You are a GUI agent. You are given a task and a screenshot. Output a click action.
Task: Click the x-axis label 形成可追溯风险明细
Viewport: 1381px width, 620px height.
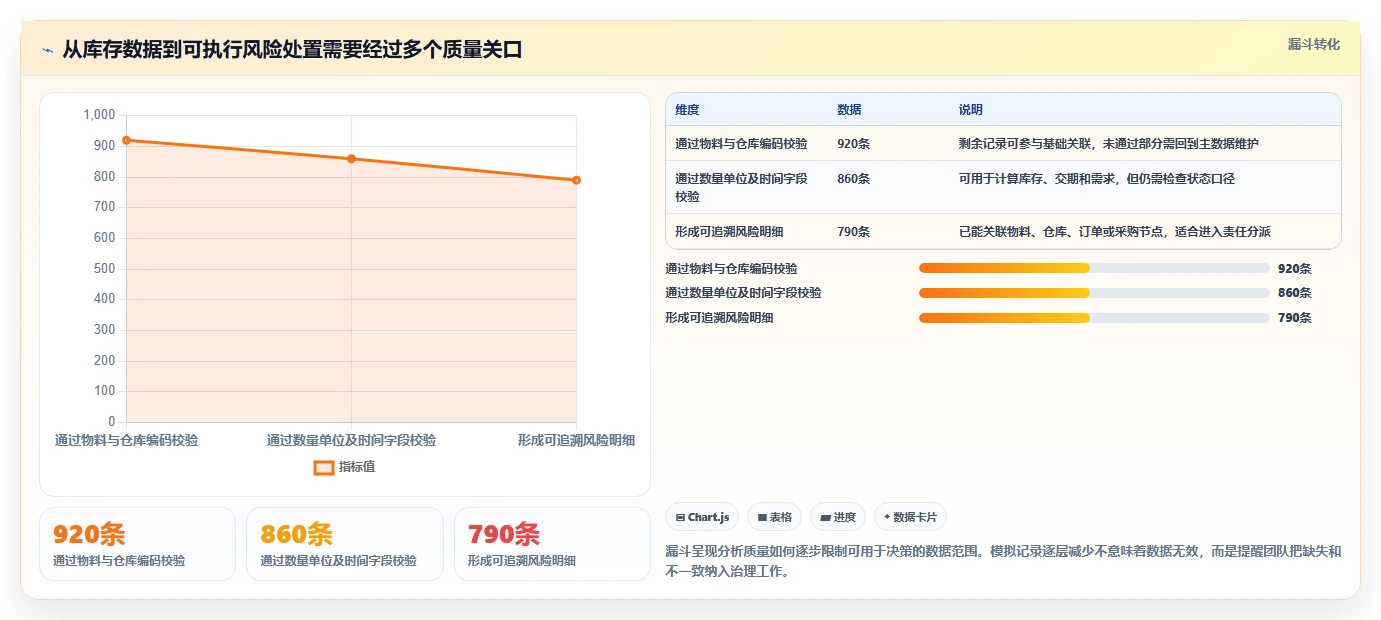576,441
